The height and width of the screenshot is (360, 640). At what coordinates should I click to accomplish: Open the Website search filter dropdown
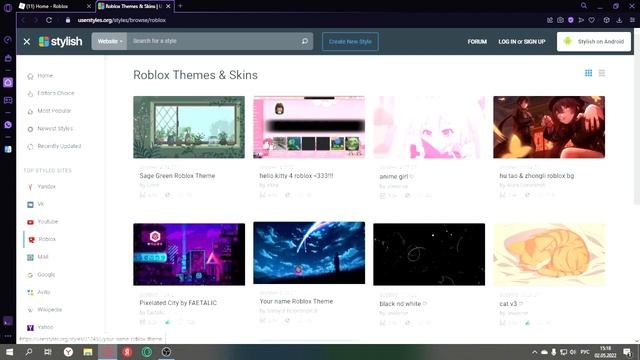point(109,41)
